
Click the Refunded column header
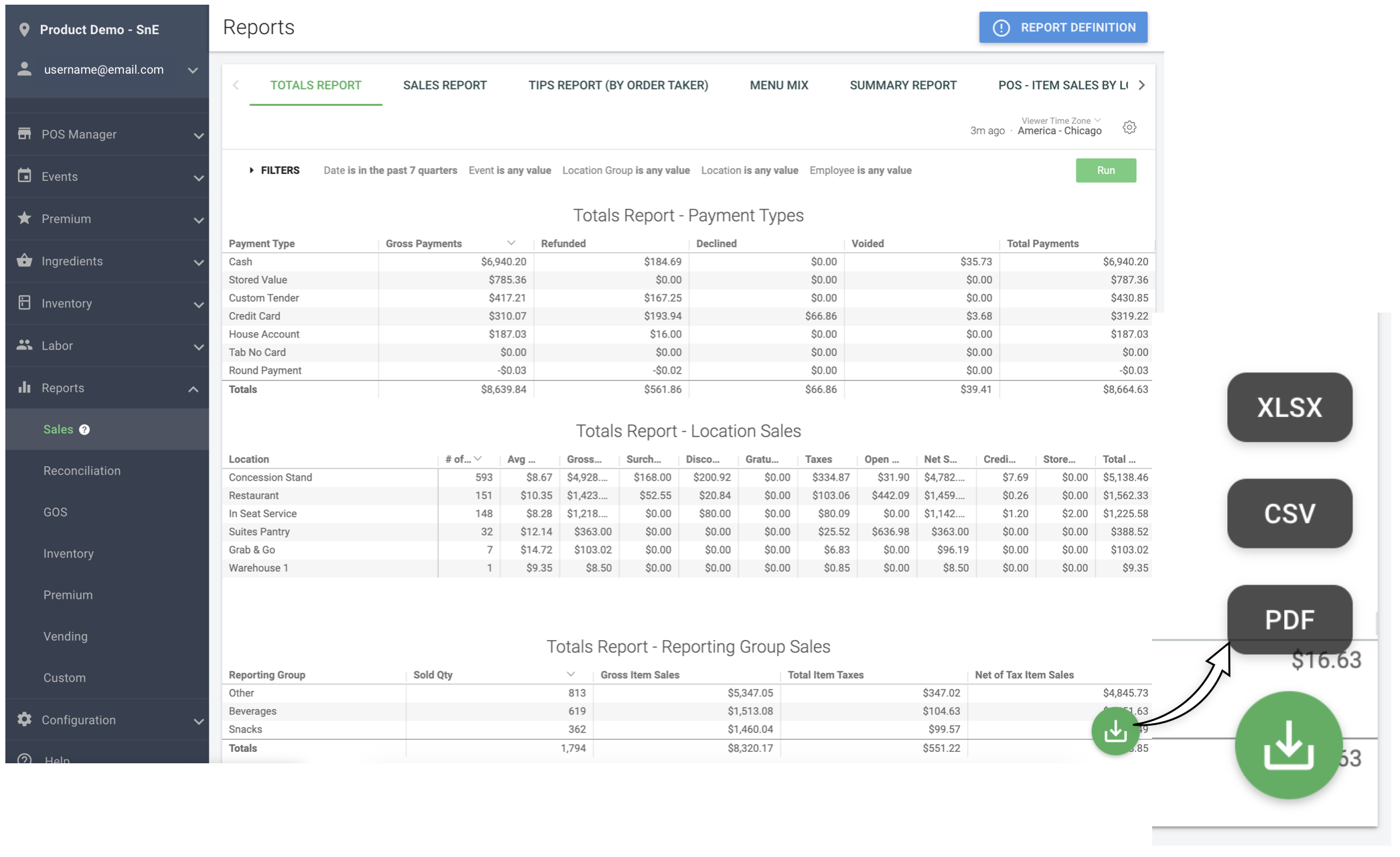tap(563, 244)
